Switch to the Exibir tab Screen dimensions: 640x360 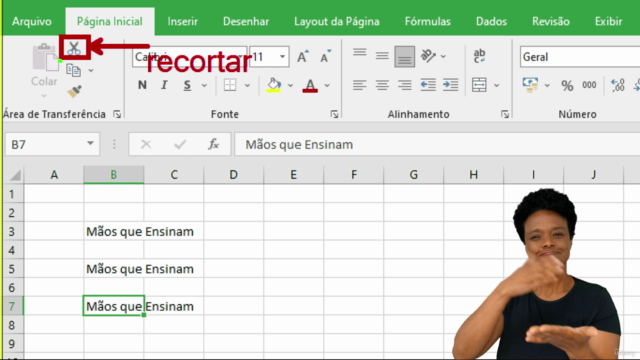click(x=608, y=21)
